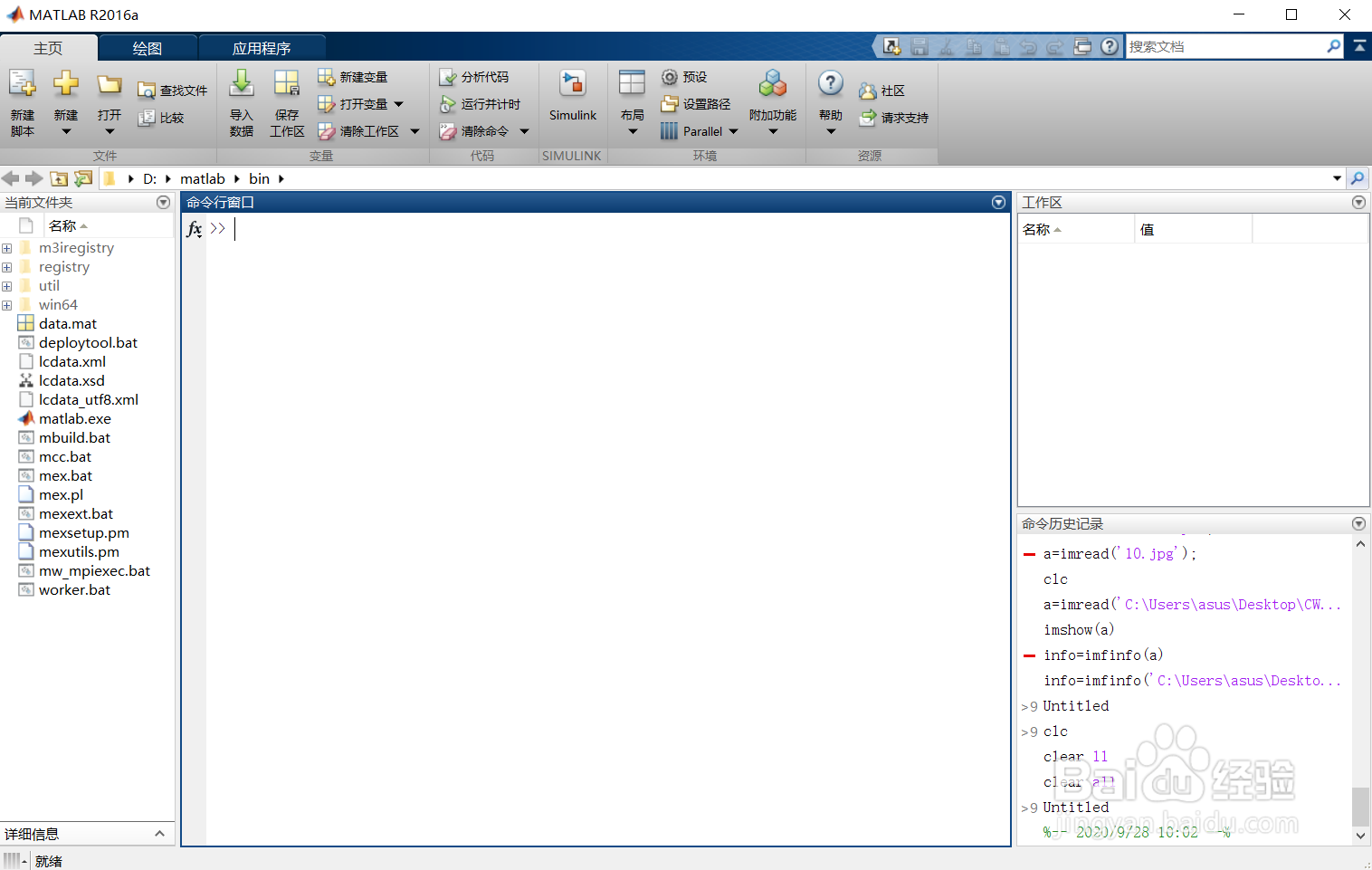Click the Help (帮助) question mark icon
Image resolution: width=1372 pixels, height=870 pixels.
[831, 83]
